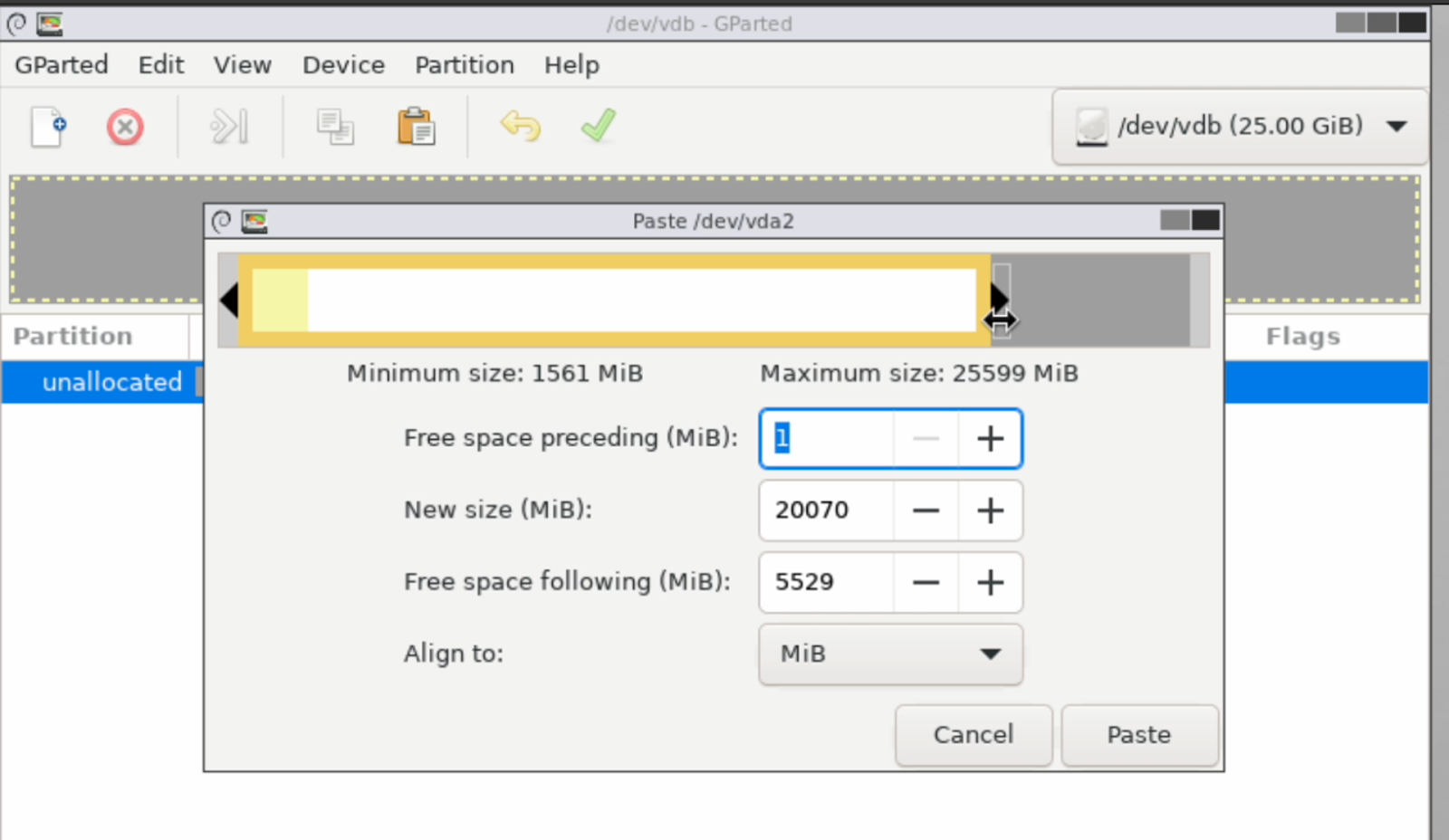1449x840 pixels.
Task: Click the app icon in Paste dialog title bar
Action: point(254,221)
